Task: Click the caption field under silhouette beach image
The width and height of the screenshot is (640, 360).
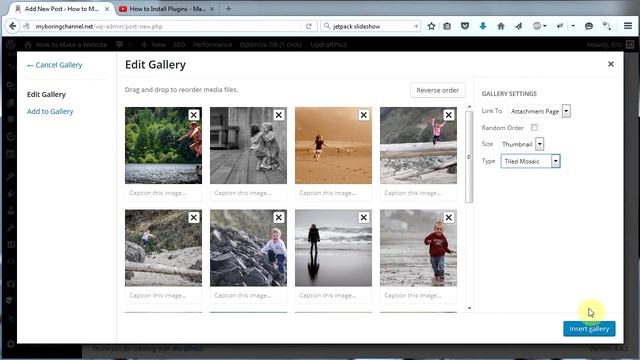Action: click(x=333, y=295)
